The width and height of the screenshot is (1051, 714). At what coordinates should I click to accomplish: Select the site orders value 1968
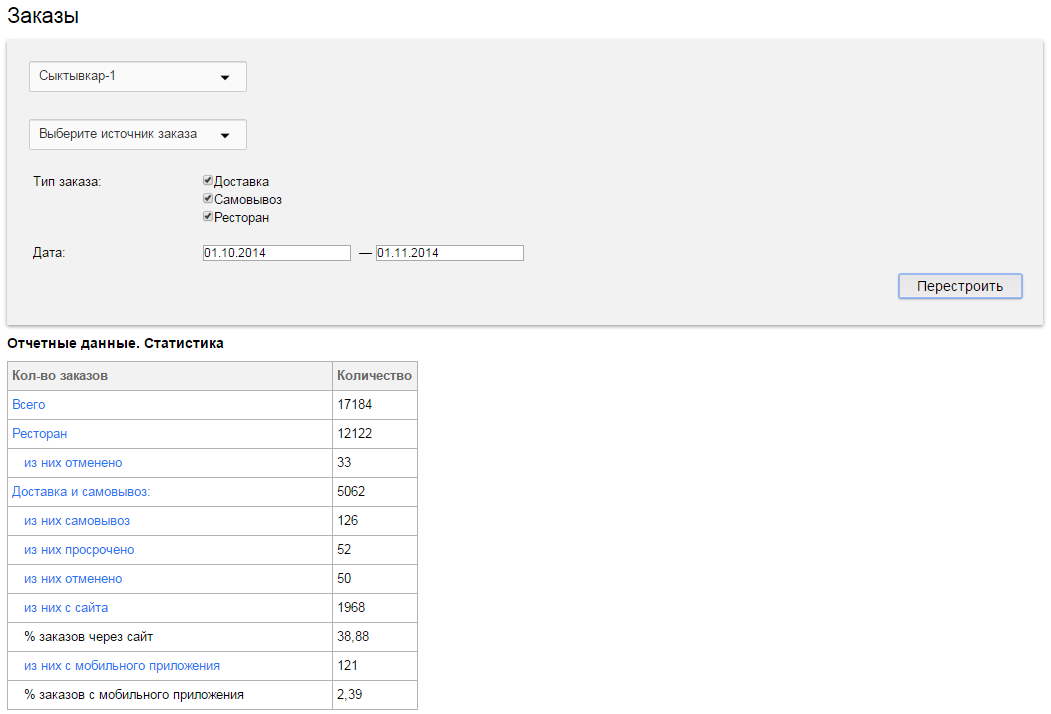pos(351,607)
